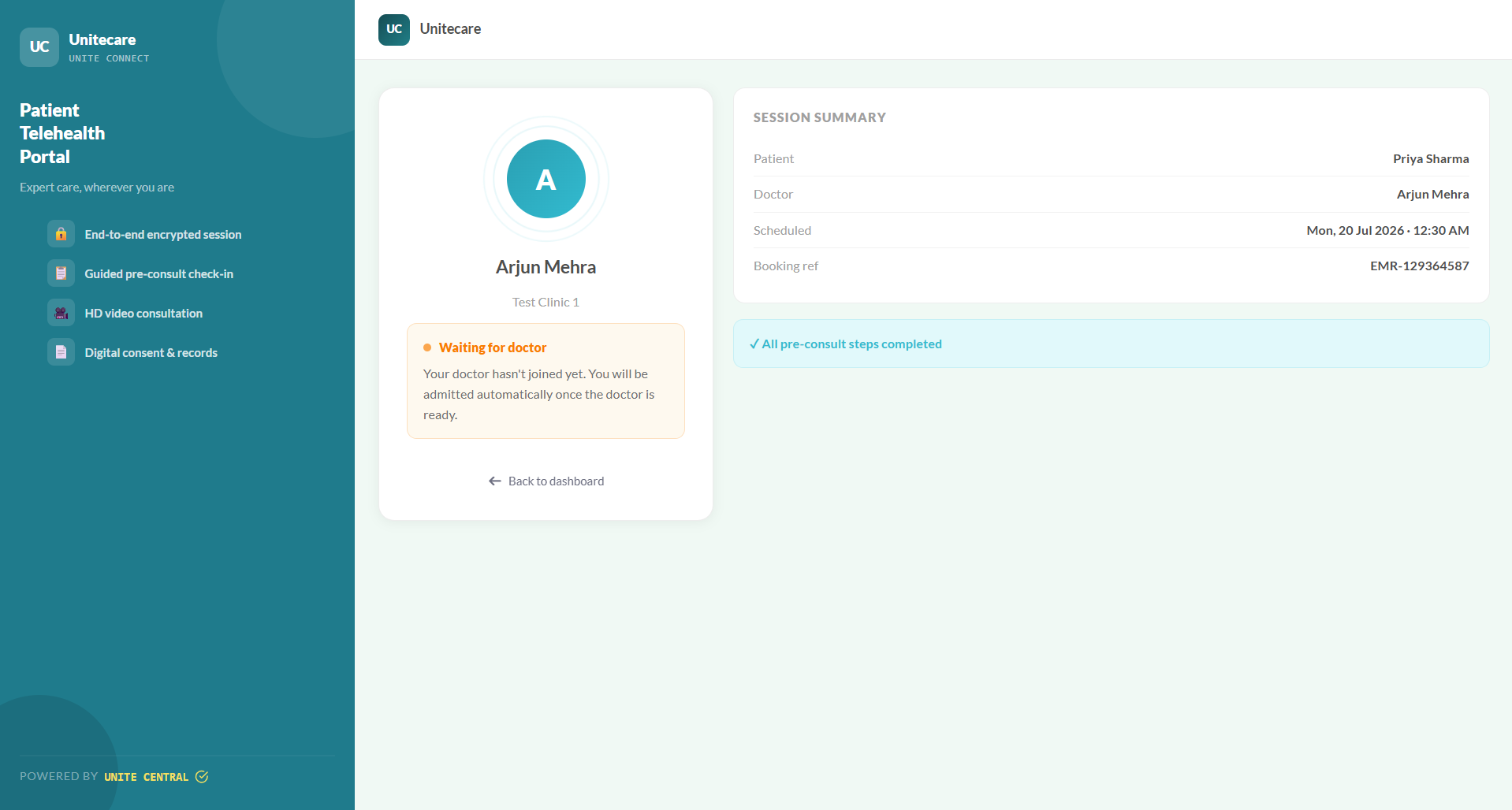Click the 'Doctor' row label in summary
1512x810 pixels.
[773, 194]
